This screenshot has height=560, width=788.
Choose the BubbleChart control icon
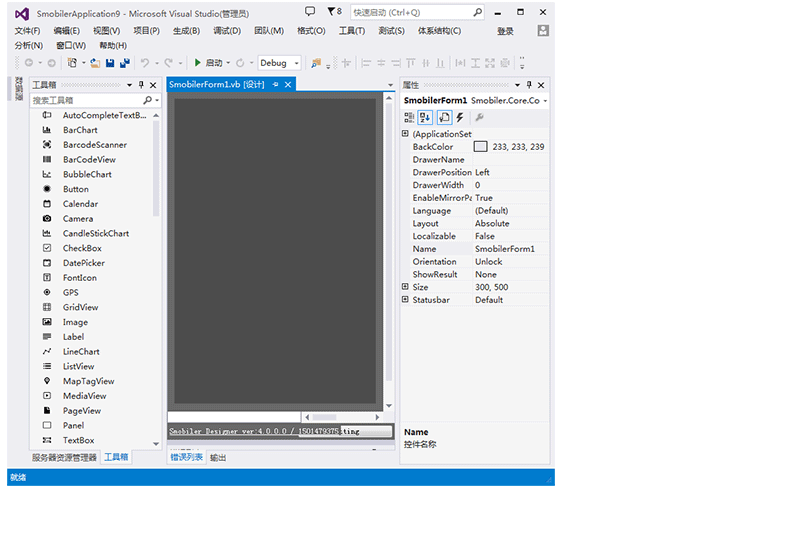coord(47,174)
